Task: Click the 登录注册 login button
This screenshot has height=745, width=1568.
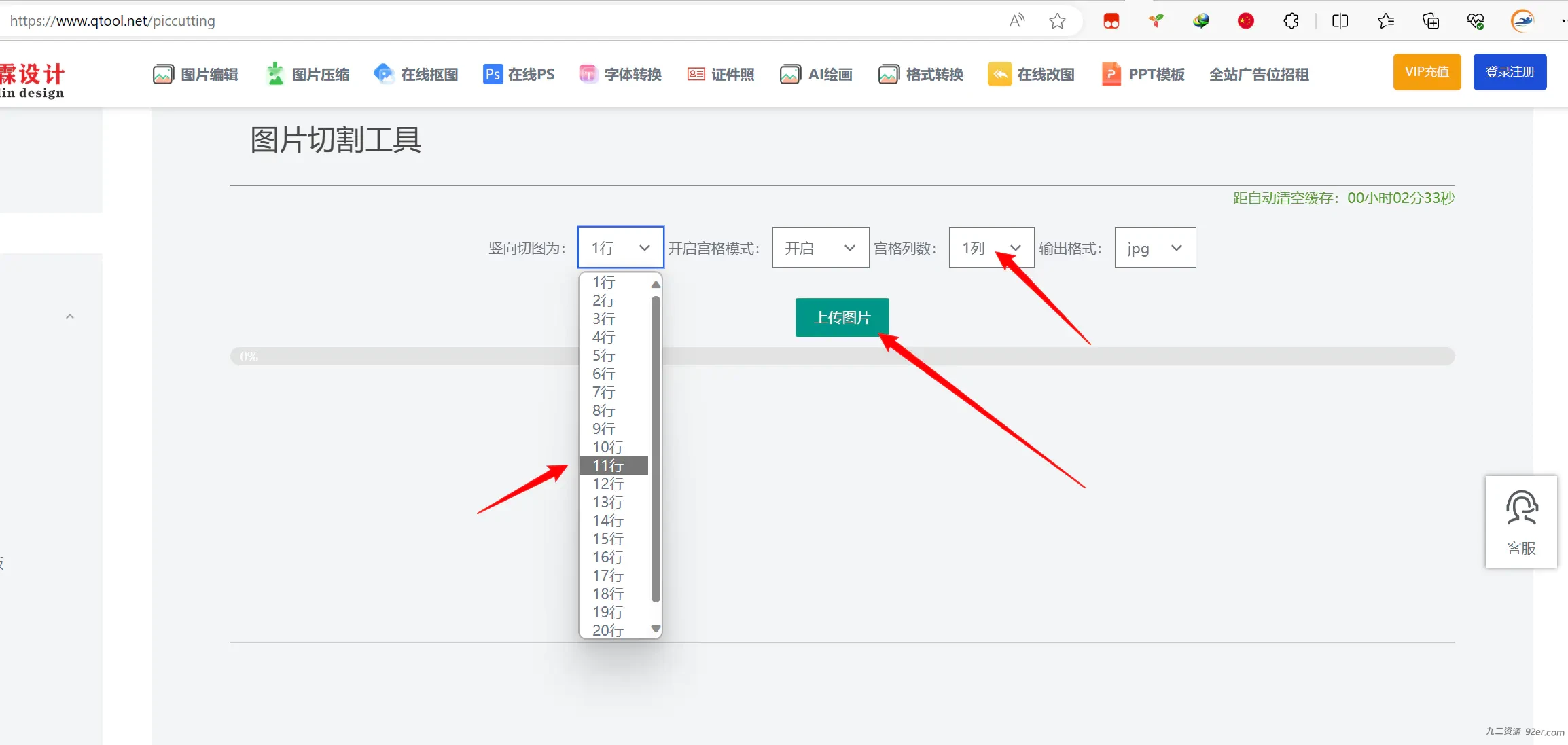Action: click(1510, 72)
